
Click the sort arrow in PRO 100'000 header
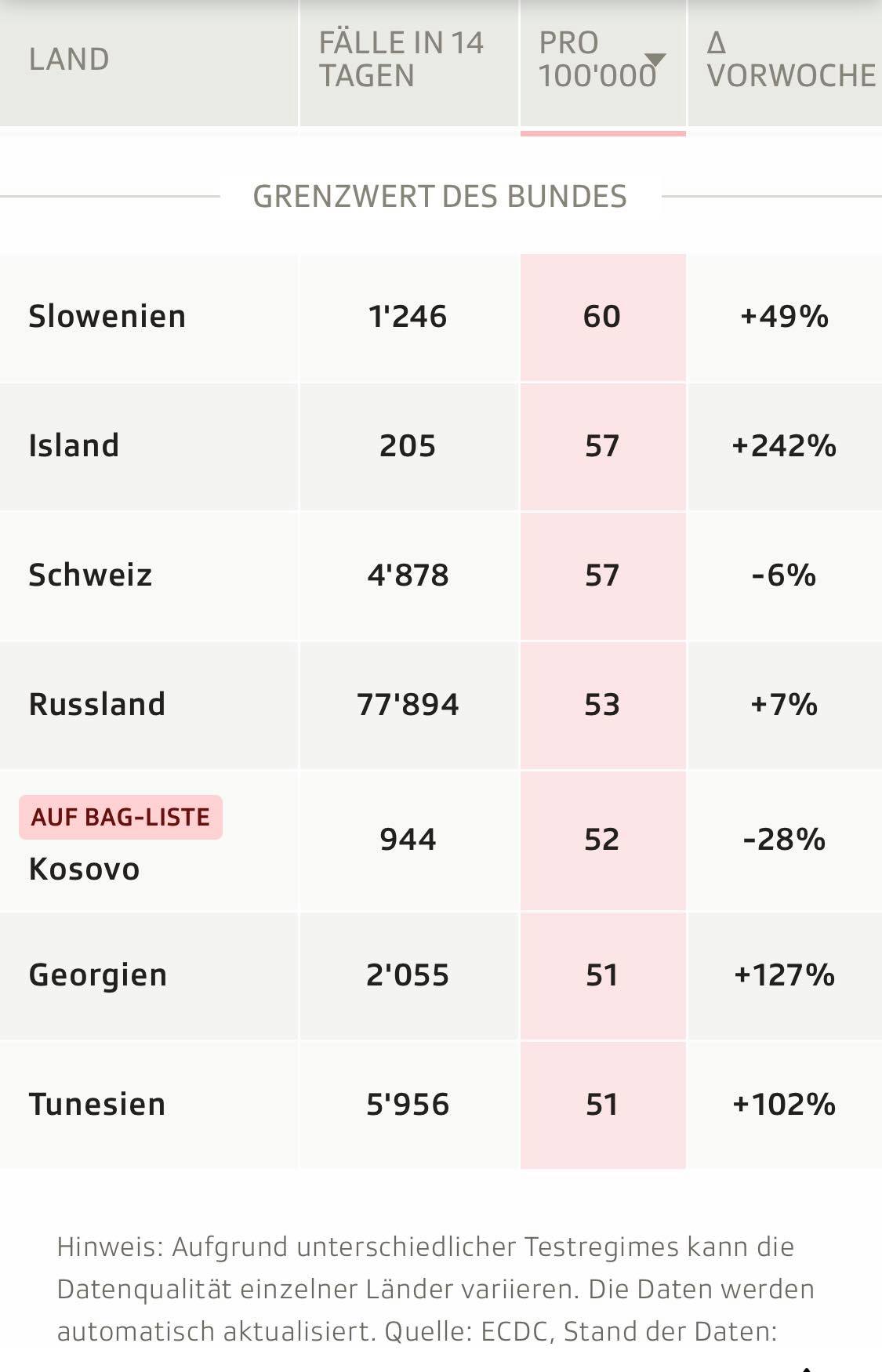point(655,60)
